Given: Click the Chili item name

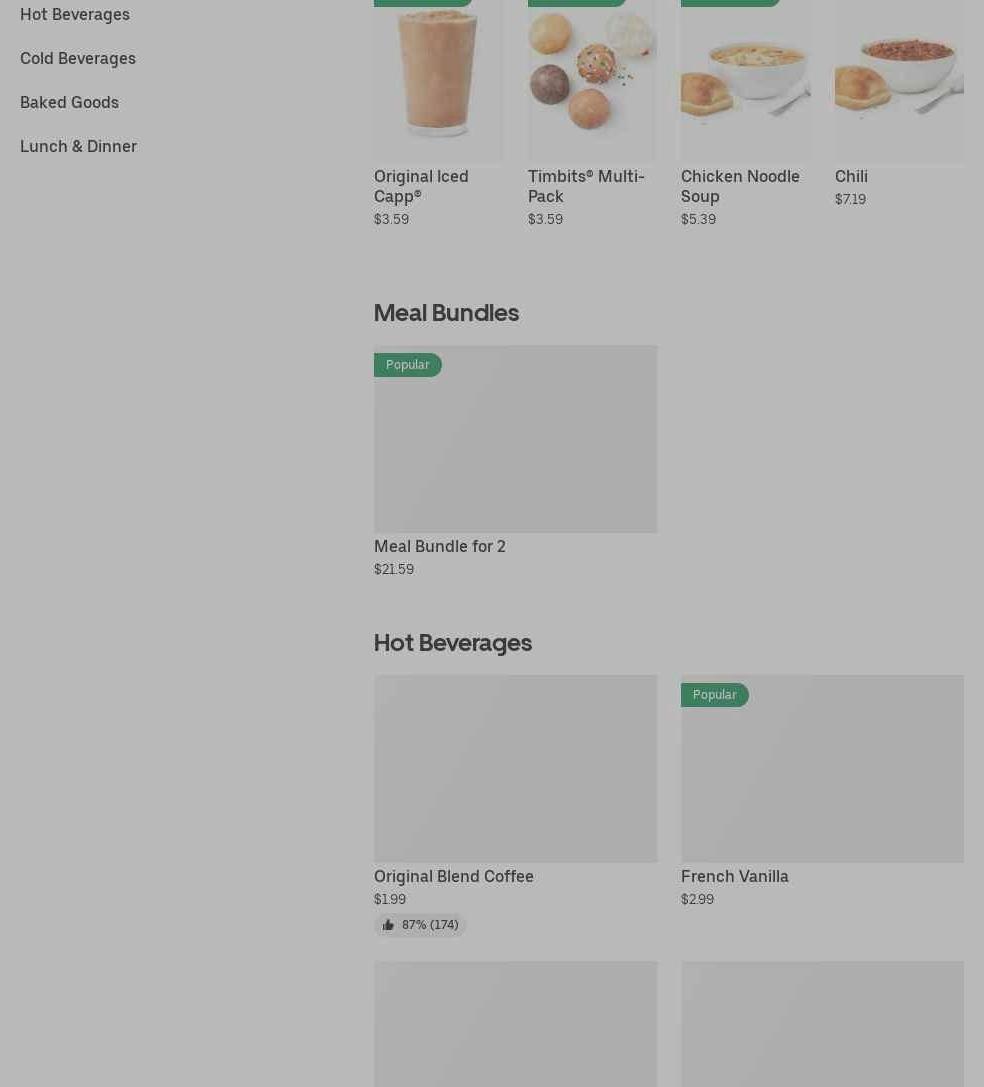Looking at the screenshot, I should [851, 176].
